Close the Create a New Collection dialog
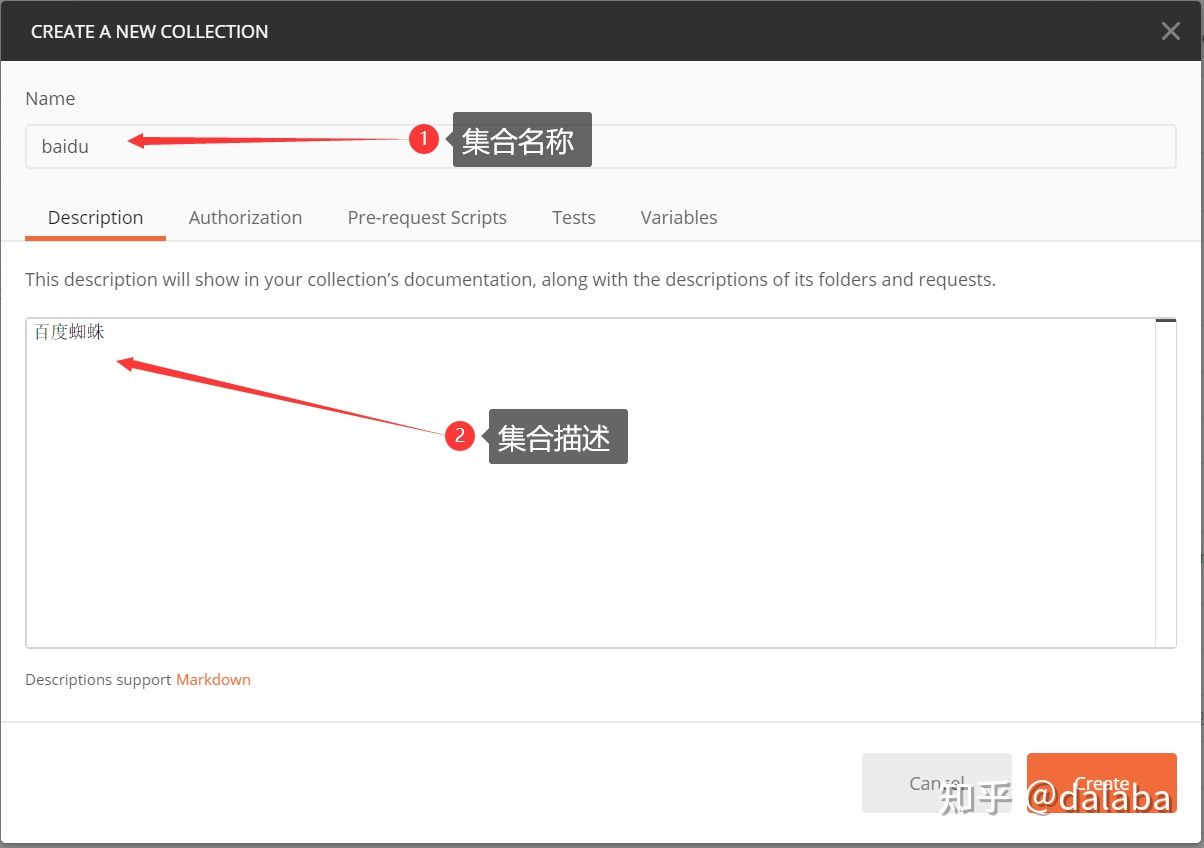 pyautogui.click(x=1171, y=31)
